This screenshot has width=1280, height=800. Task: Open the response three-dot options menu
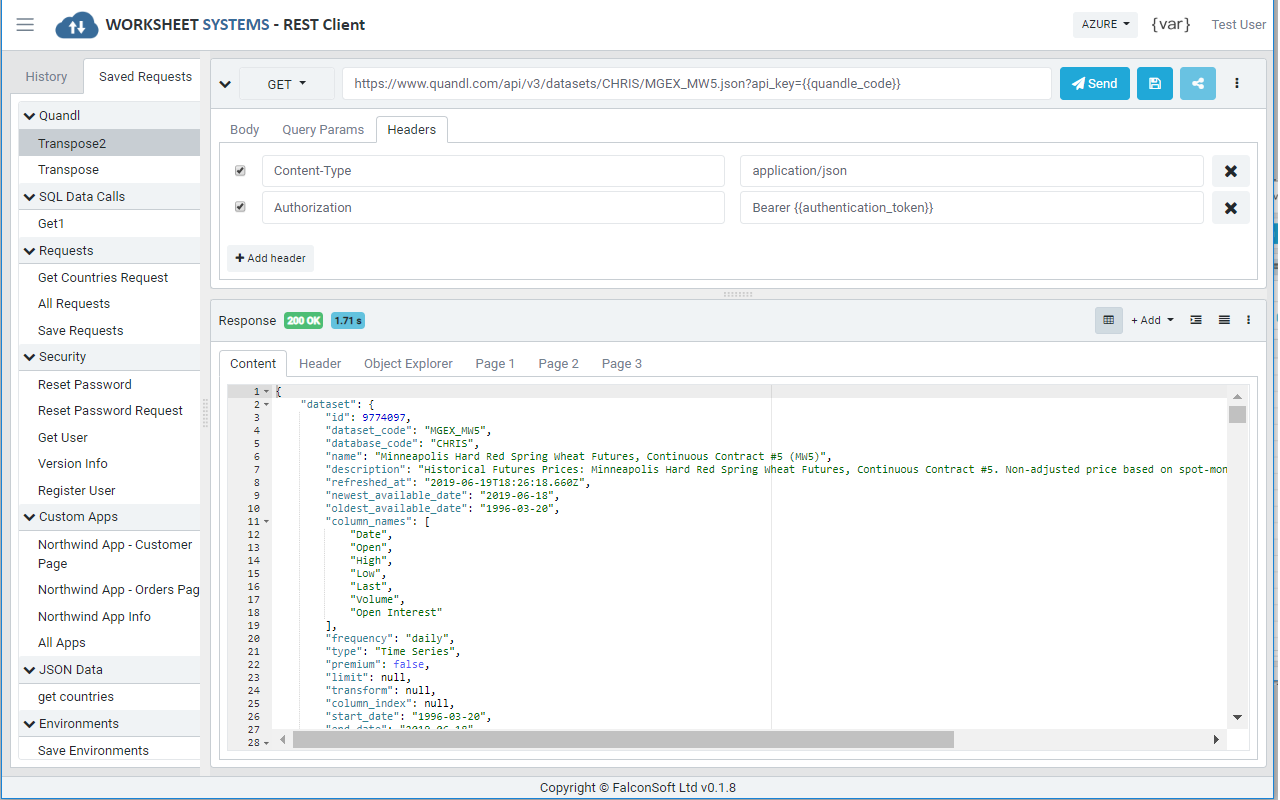[1249, 320]
